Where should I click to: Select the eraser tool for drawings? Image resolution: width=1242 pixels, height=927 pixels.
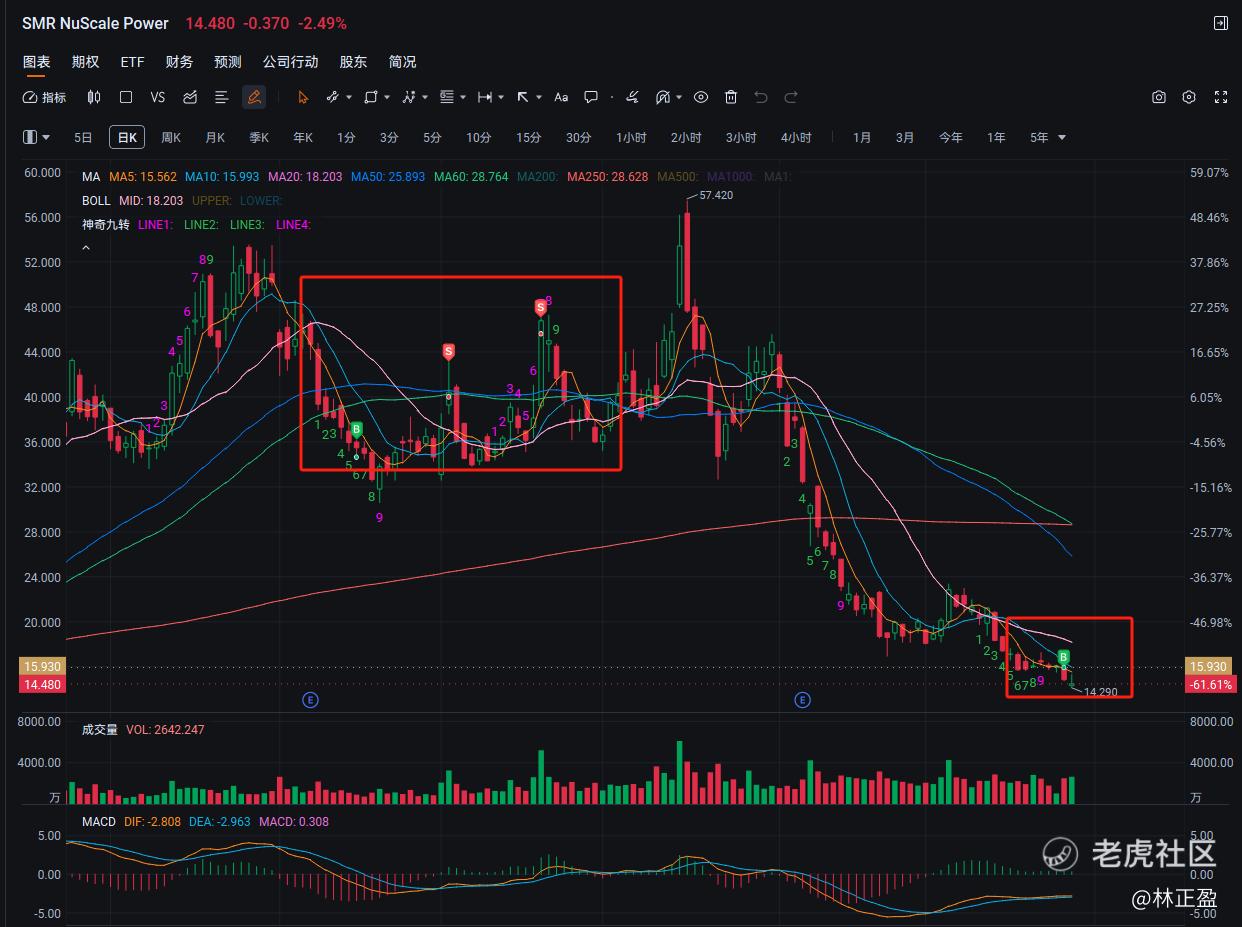(632, 97)
